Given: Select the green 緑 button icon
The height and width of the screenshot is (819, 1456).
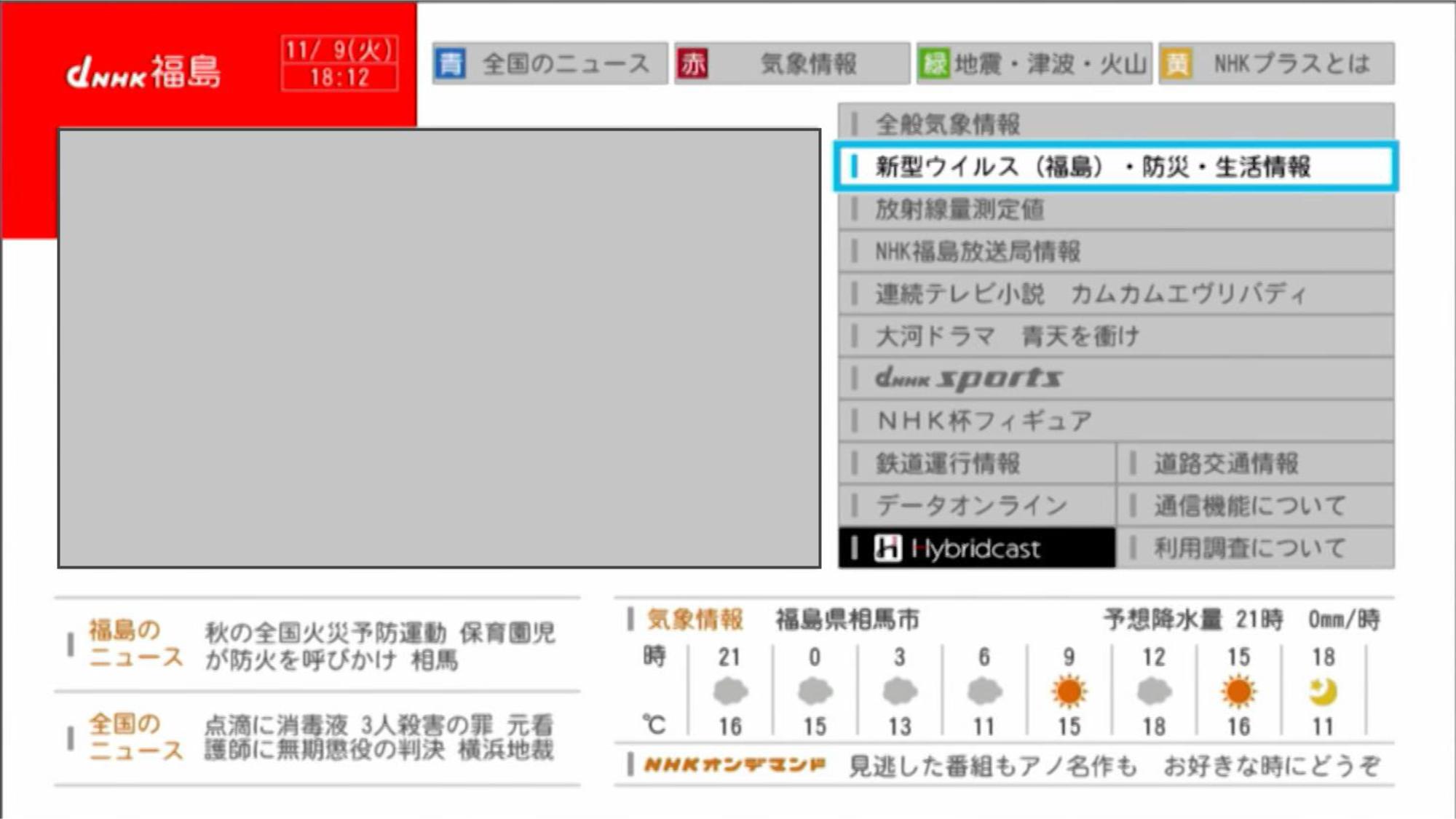Looking at the screenshot, I should [x=935, y=64].
